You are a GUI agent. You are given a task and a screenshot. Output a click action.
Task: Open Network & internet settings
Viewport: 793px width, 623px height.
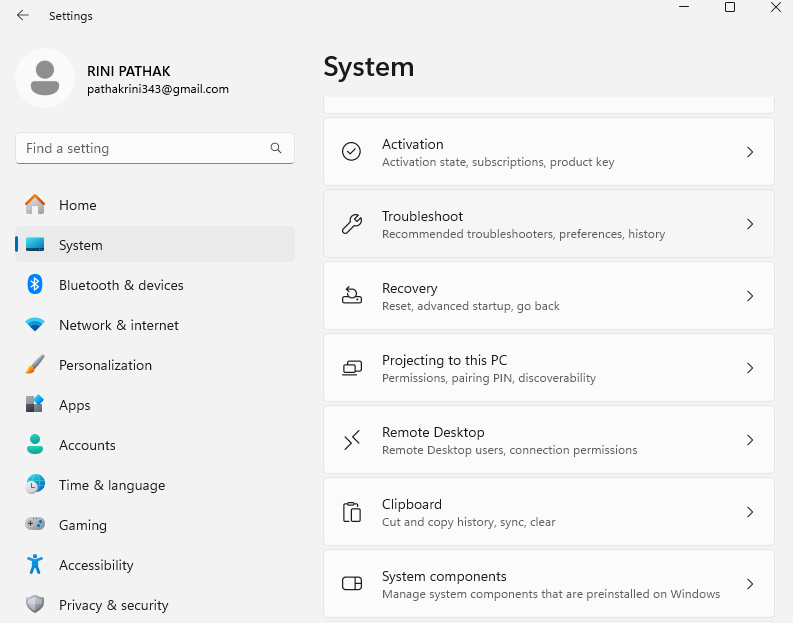point(118,325)
